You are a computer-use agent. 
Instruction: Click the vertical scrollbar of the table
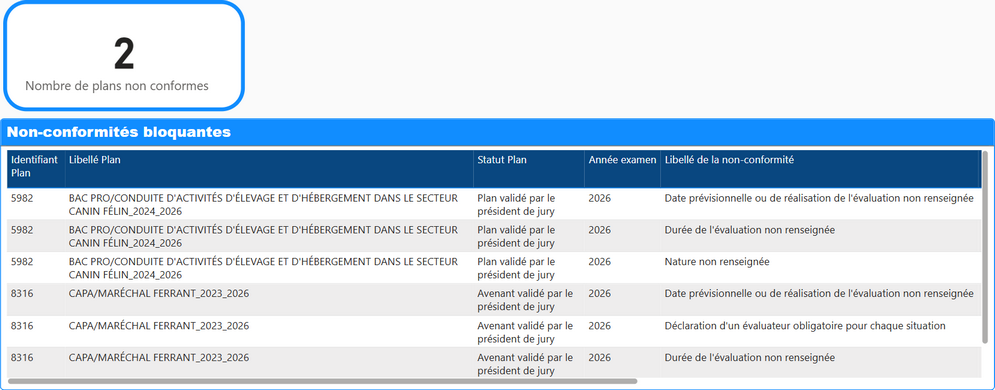(984, 247)
